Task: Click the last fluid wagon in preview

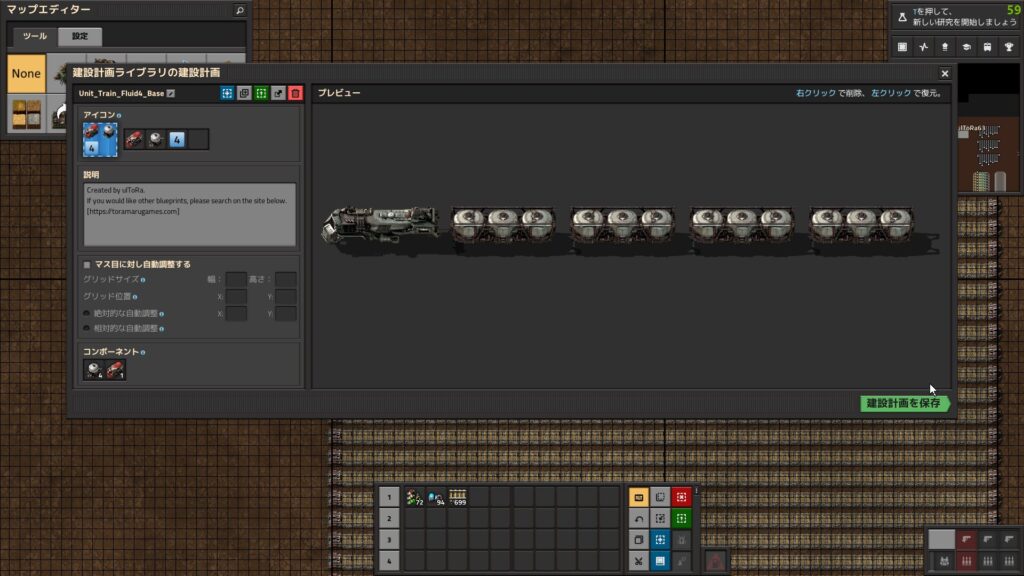Action: pyautogui.click(x=861, y=225)
